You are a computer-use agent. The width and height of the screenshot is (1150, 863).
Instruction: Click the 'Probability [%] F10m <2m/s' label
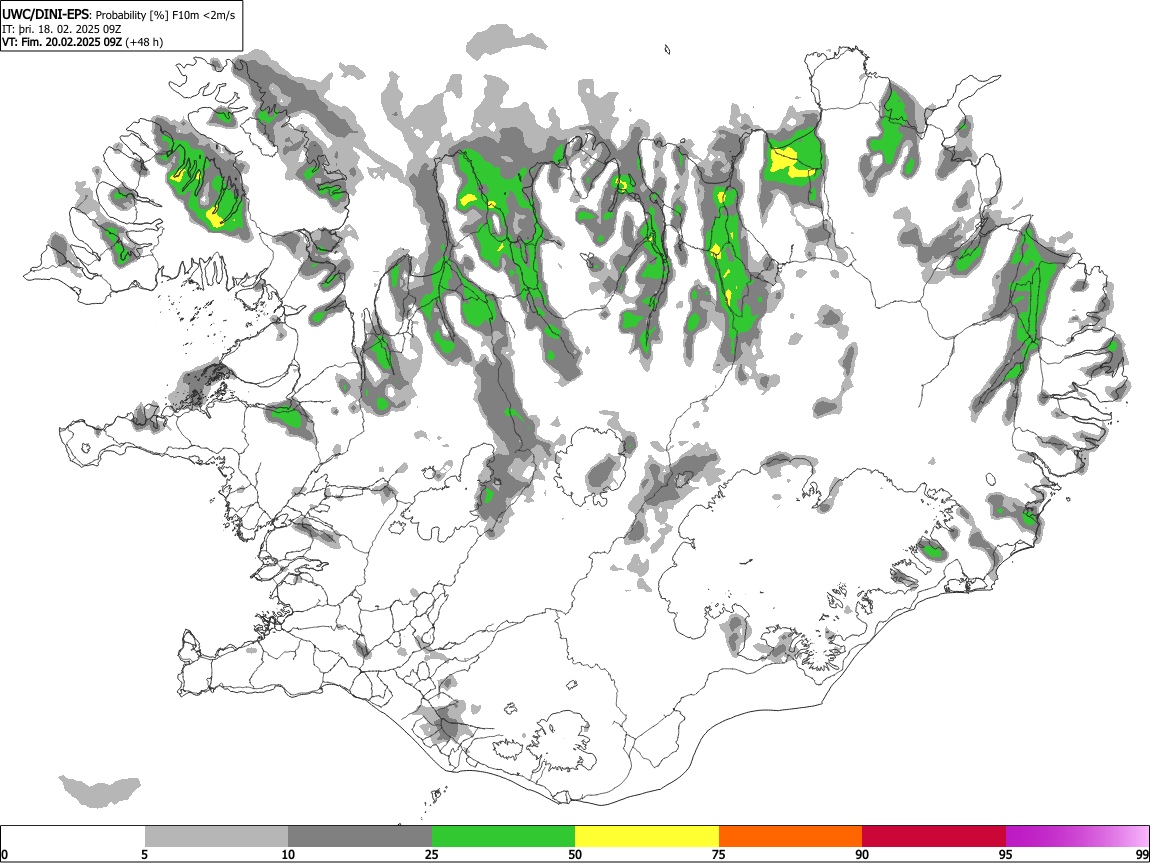(166, 15)
